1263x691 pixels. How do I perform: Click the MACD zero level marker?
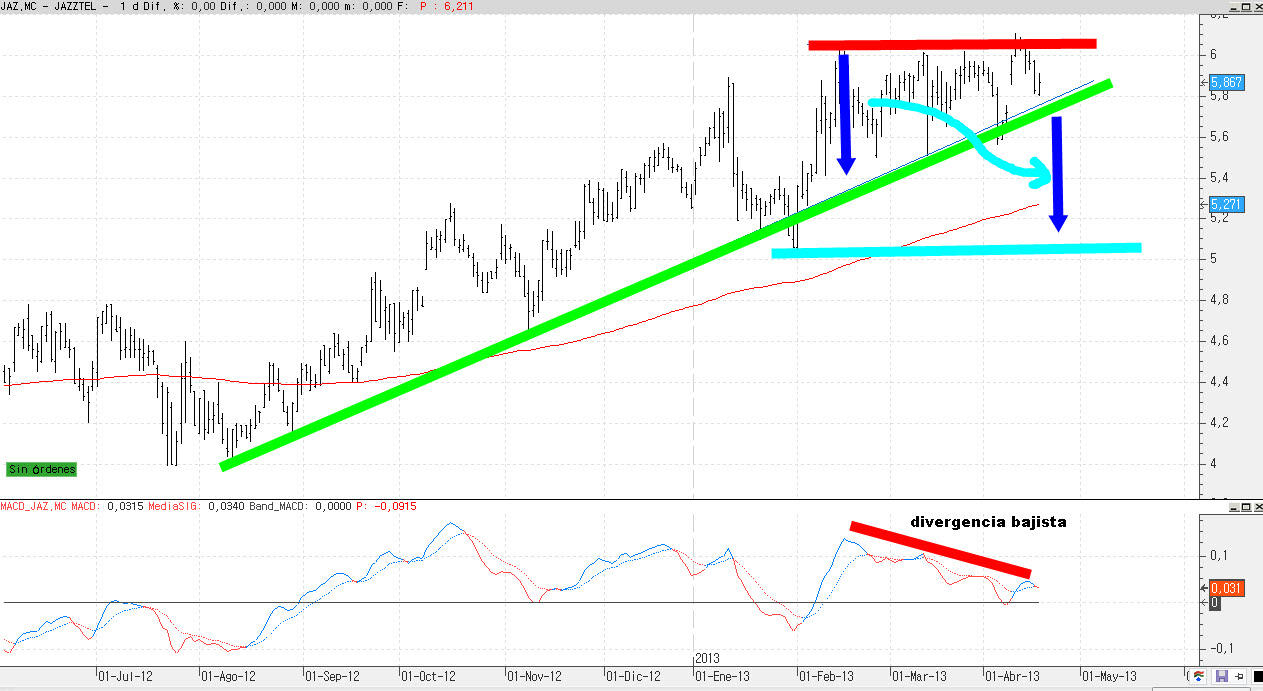[1216, 603]
